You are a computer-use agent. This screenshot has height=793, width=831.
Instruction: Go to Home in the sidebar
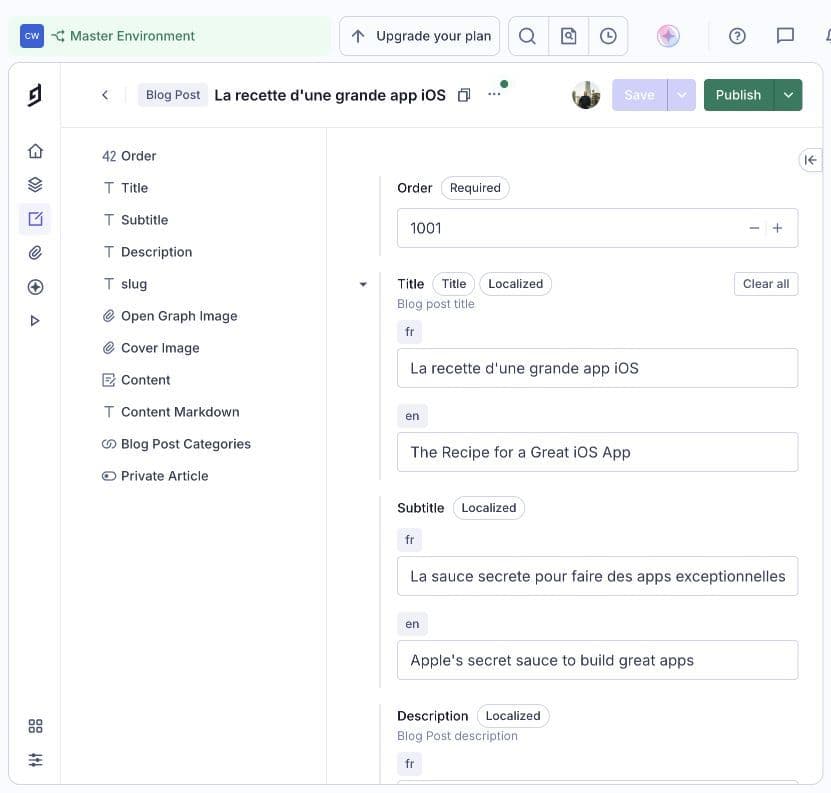[x=35, y=151]
